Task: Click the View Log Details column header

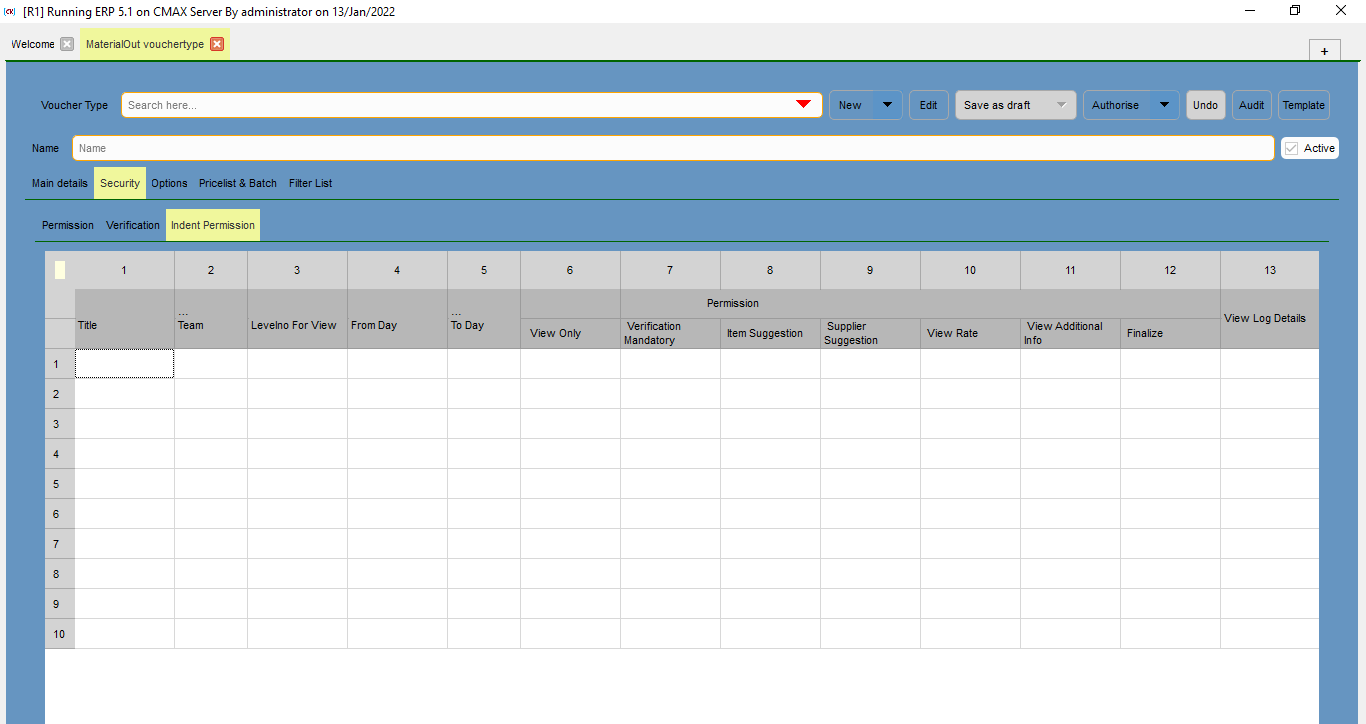Action: [1270, 319]
